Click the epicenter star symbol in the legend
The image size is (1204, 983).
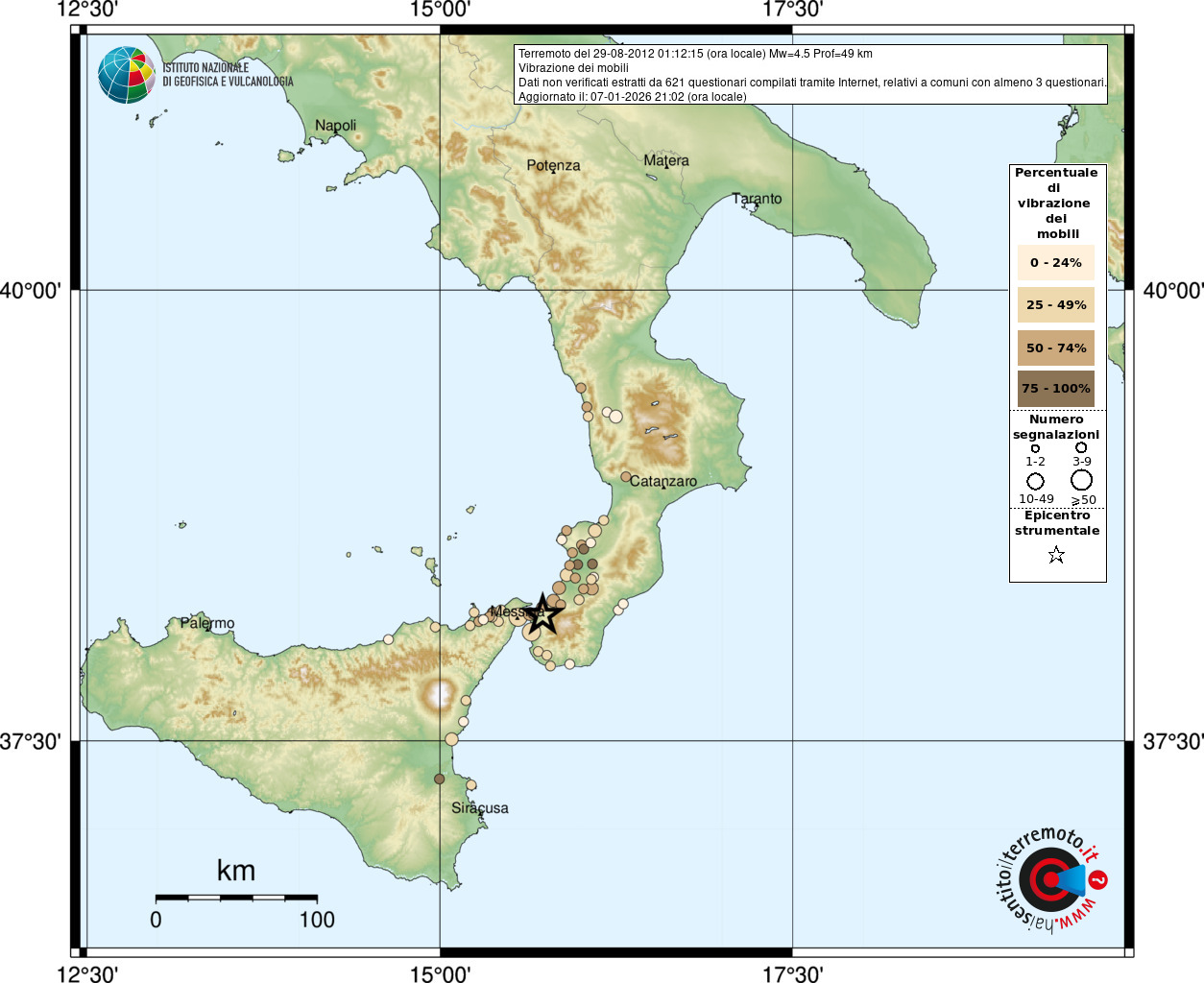(x=1056, y=555)
